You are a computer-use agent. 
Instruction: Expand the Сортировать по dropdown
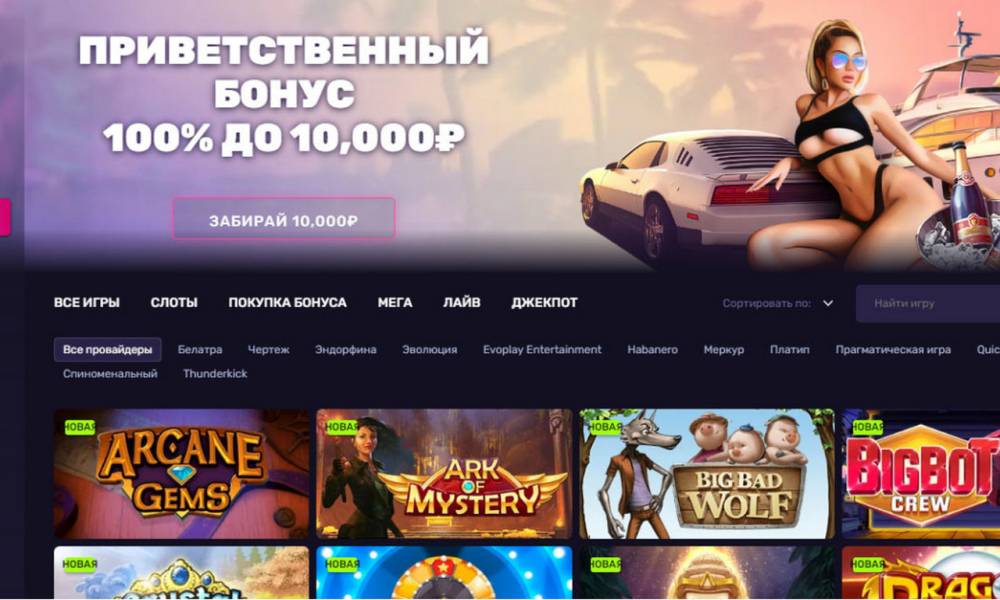point(777,304)
